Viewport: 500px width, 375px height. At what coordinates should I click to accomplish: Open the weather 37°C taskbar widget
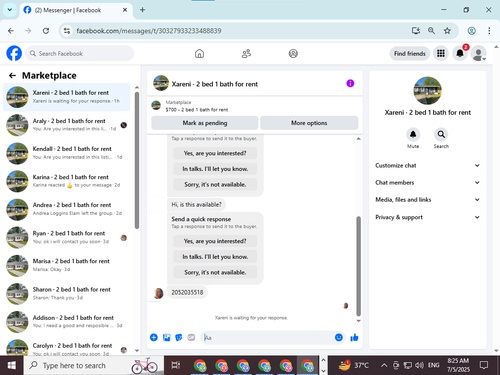pyautogui.click(x=353, y=365)
